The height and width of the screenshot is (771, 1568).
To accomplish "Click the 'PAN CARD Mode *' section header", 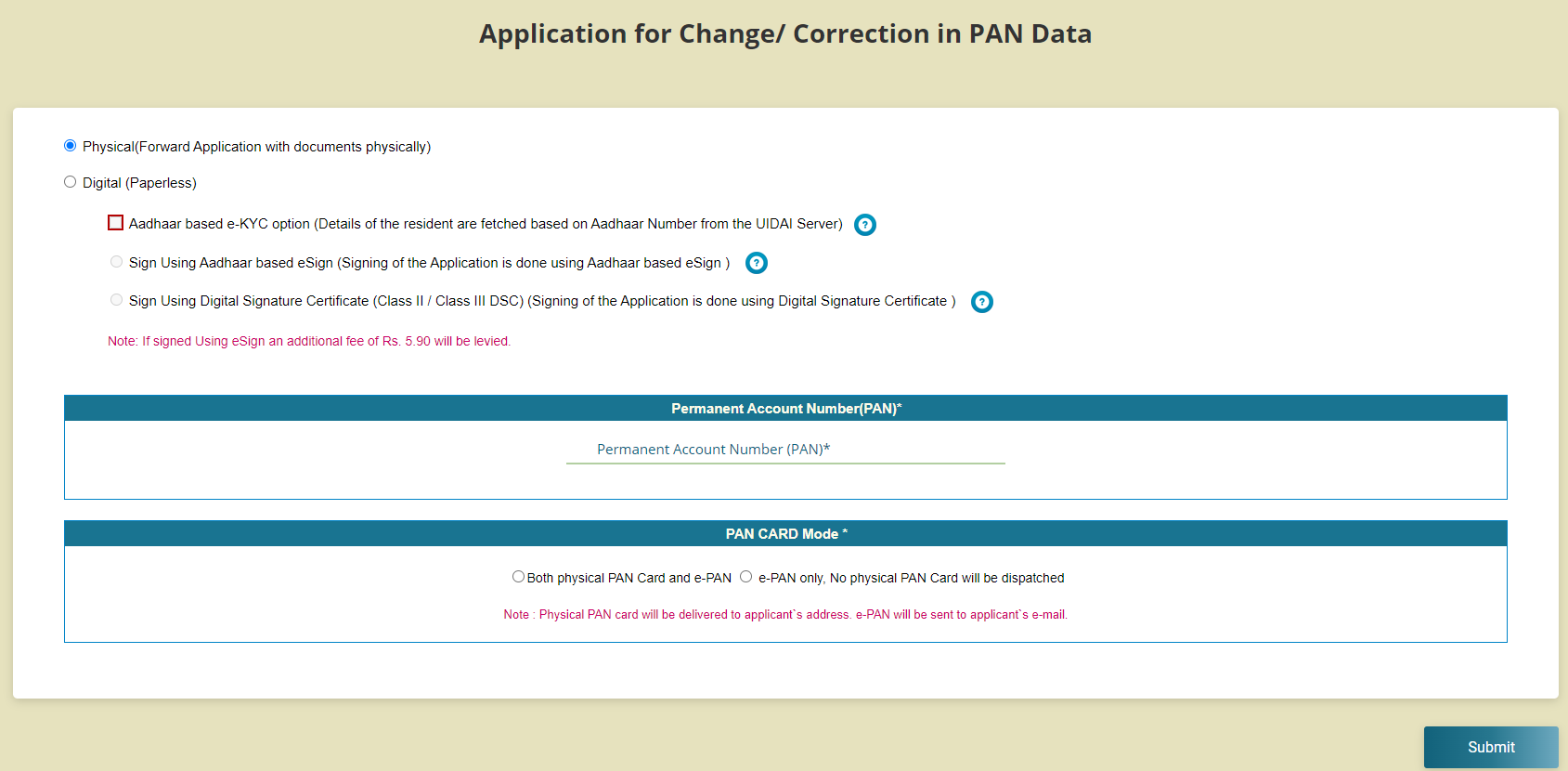I will click(x=785, y=534).
